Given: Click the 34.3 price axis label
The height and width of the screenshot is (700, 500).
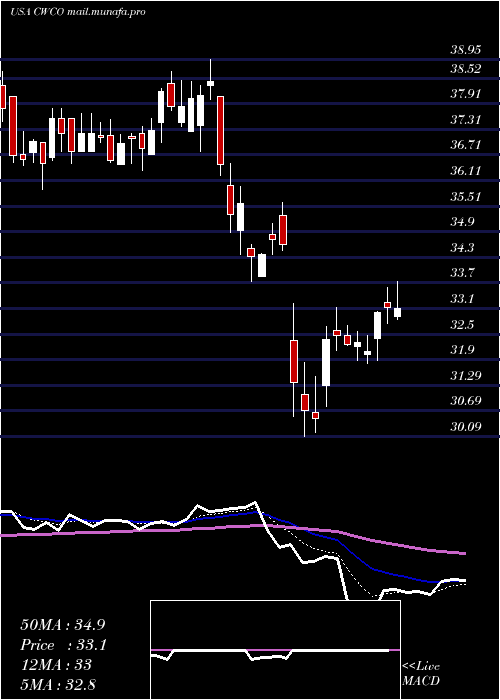Looking at the screenshot, I should point(462,248).
